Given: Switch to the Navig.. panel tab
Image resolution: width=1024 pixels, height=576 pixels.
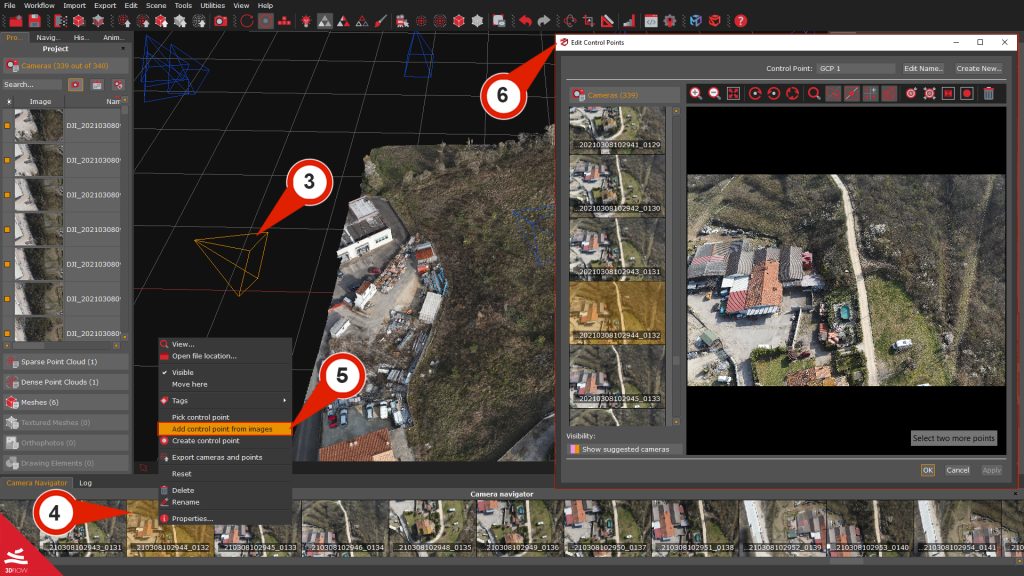Looking at the screenshot, I should point(48,37).
